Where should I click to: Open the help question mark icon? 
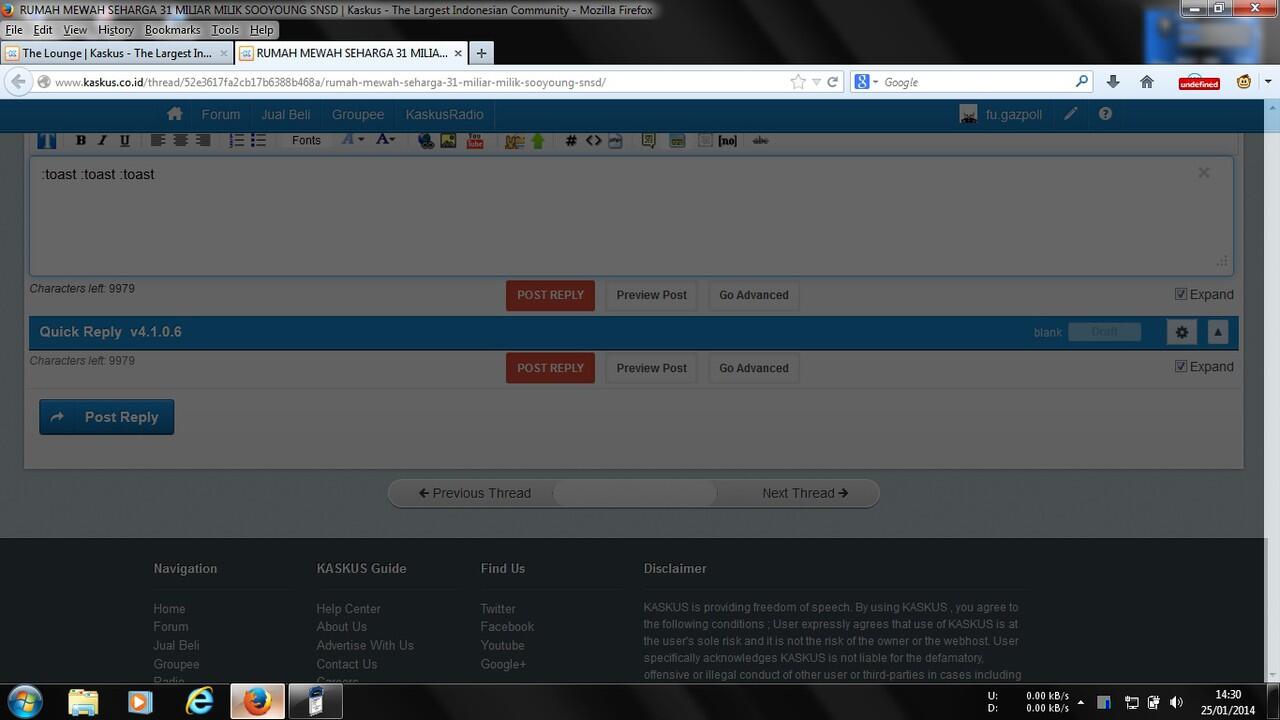point(1105,114)
